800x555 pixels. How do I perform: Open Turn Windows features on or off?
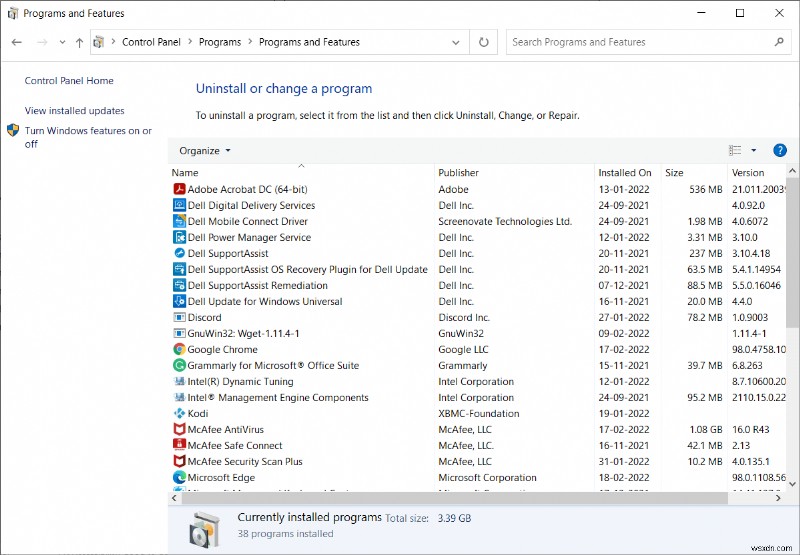click(88, 137)
